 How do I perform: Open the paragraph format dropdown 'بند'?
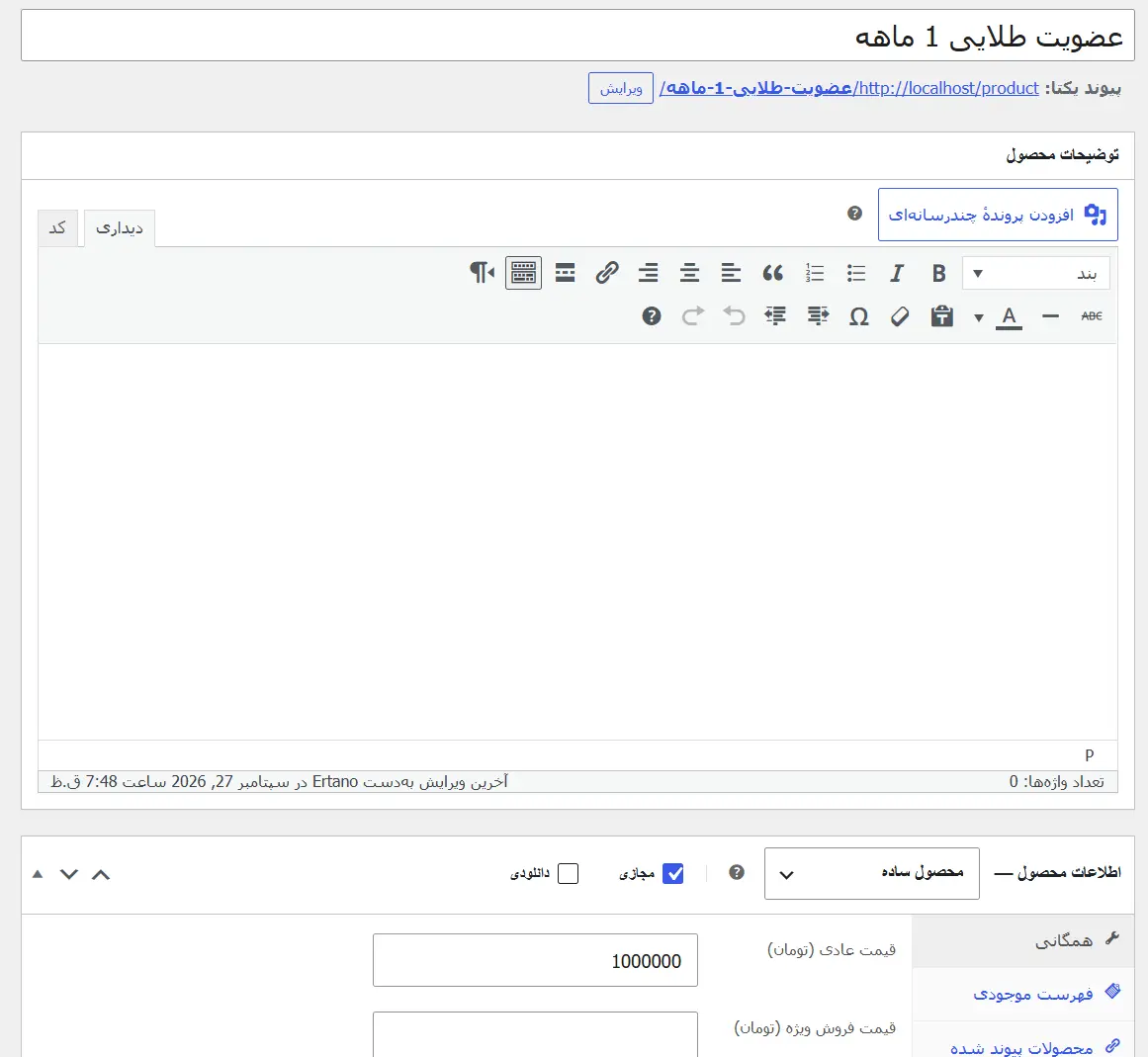(x=1035, y=274)
